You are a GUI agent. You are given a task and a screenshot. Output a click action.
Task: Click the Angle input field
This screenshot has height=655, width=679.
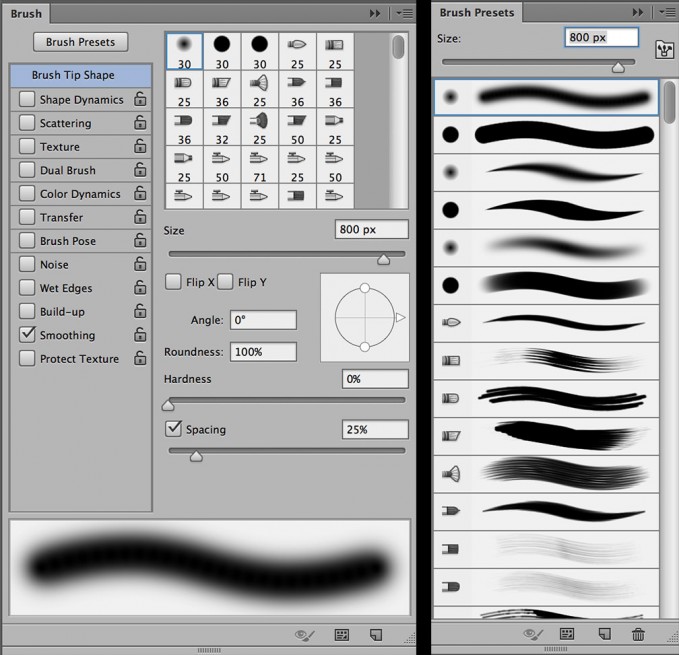(263, 320)
